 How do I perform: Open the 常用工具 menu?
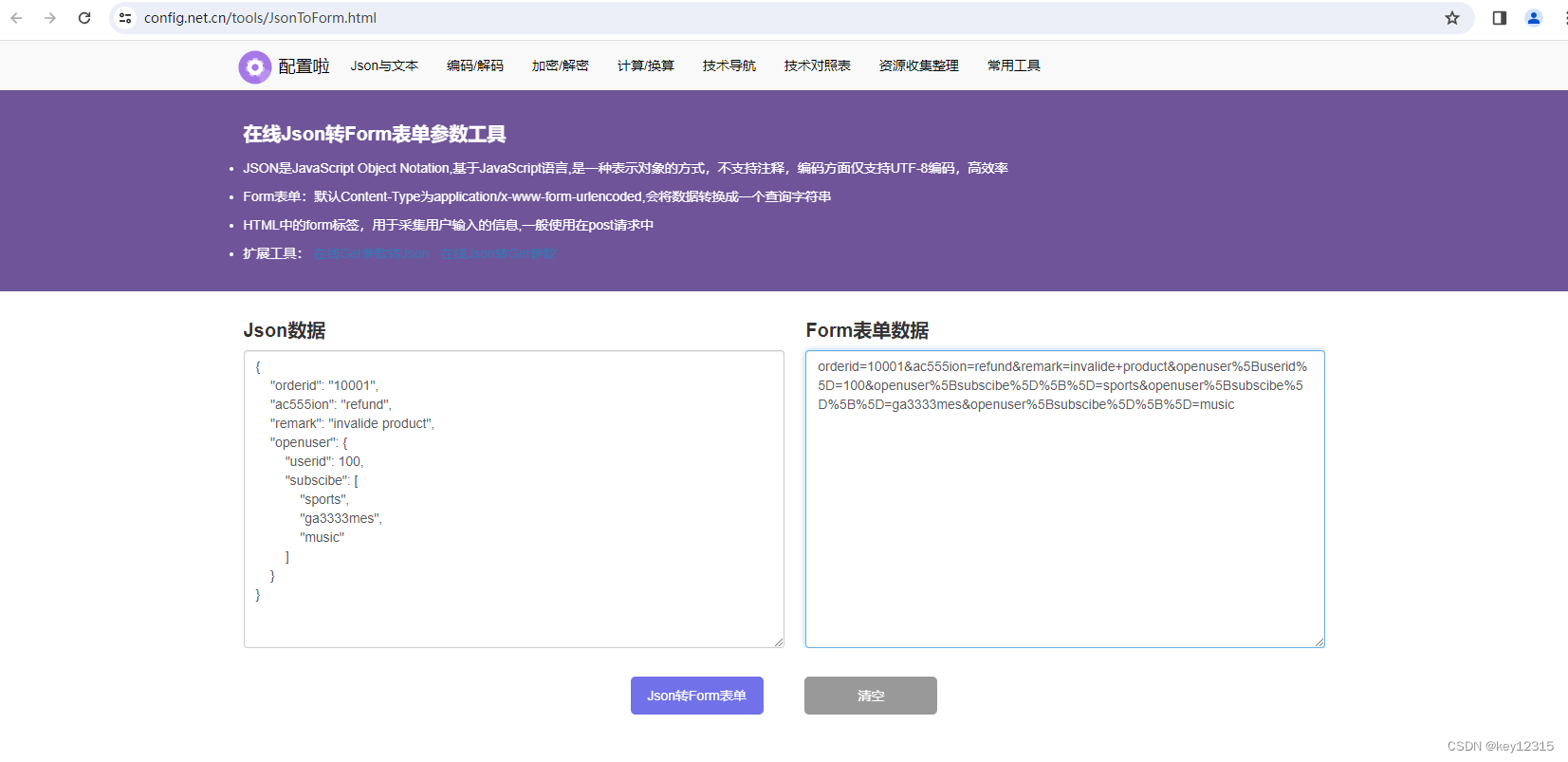tap(1014, 65)
